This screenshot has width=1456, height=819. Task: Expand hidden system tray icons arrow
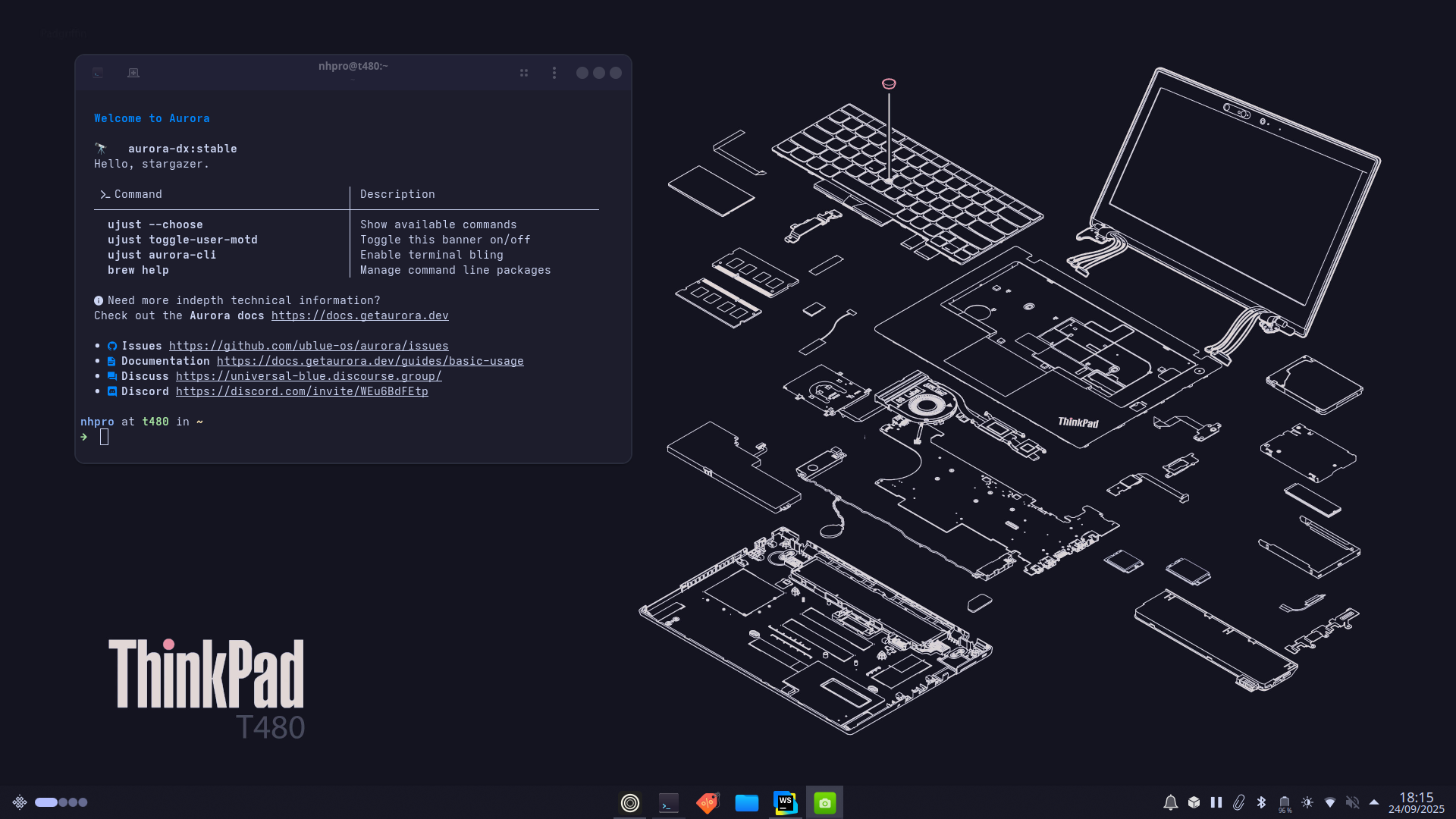tap(1374, 802)
